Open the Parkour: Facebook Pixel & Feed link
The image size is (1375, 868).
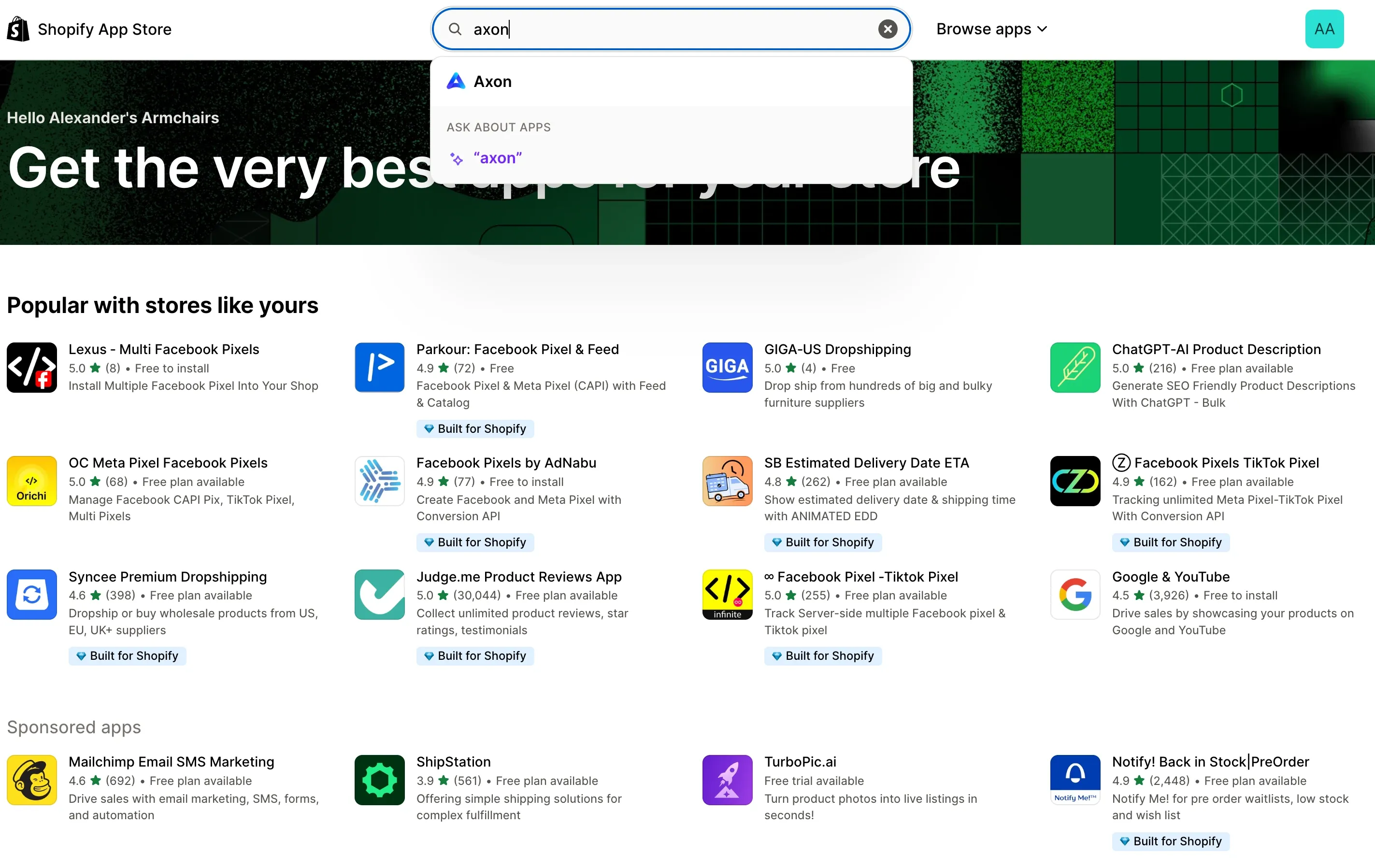click(x=517, y=349)
